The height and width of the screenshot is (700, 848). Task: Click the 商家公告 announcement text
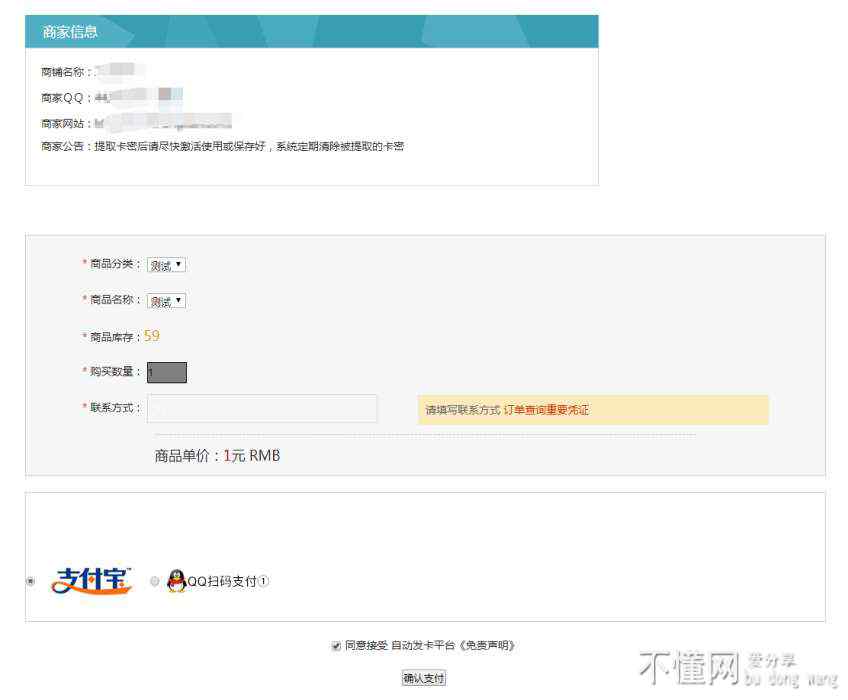(x=222, y=146)
